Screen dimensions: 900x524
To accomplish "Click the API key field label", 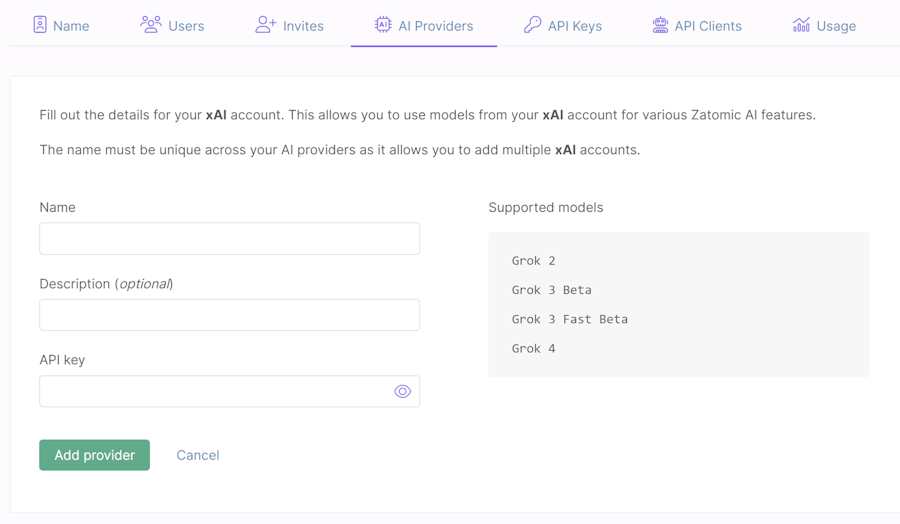I will click(62, 360).
